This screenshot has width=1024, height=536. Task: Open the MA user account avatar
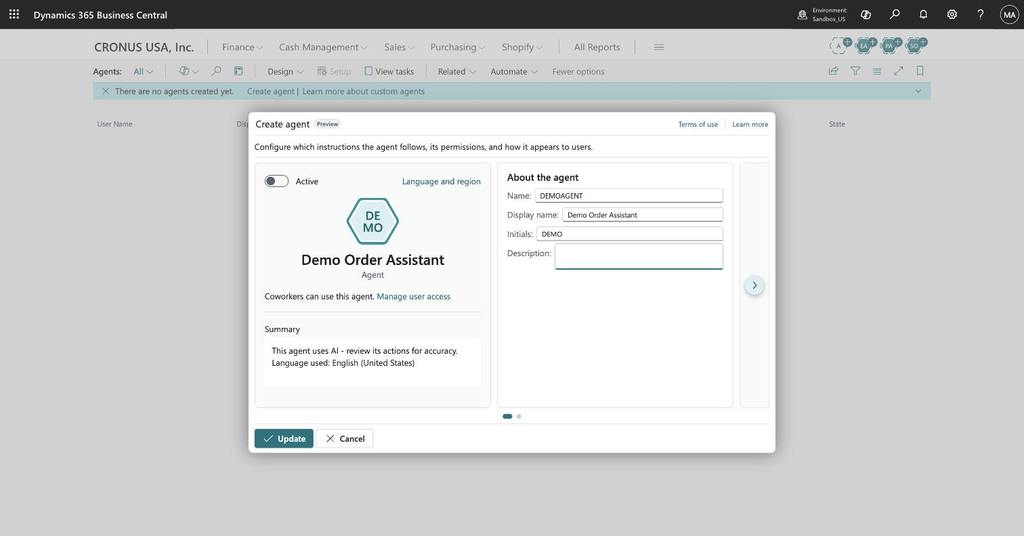pyautogui.click(x=1009, y=14)
